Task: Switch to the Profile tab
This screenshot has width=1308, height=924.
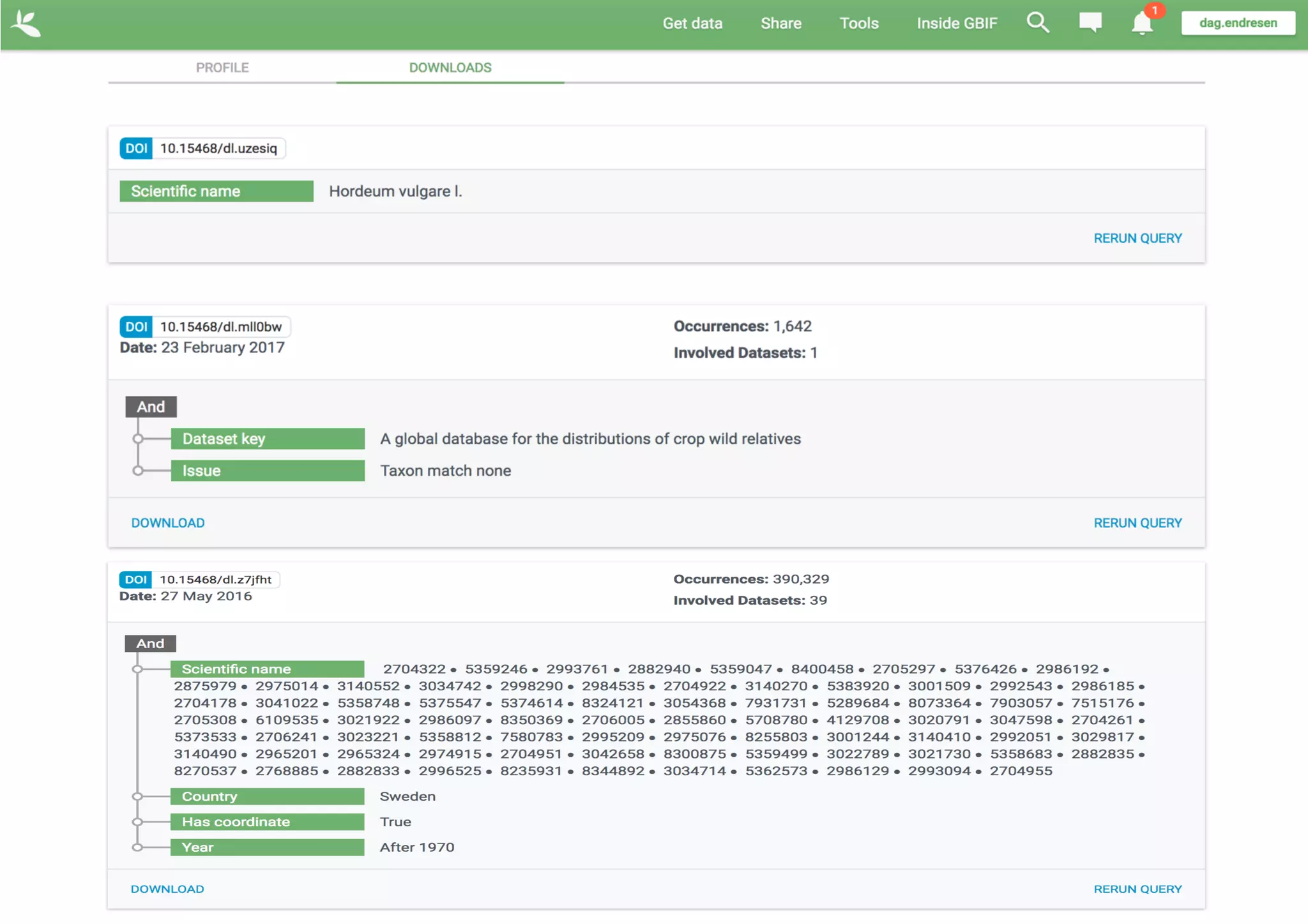Action: click(x=222, y=68)
